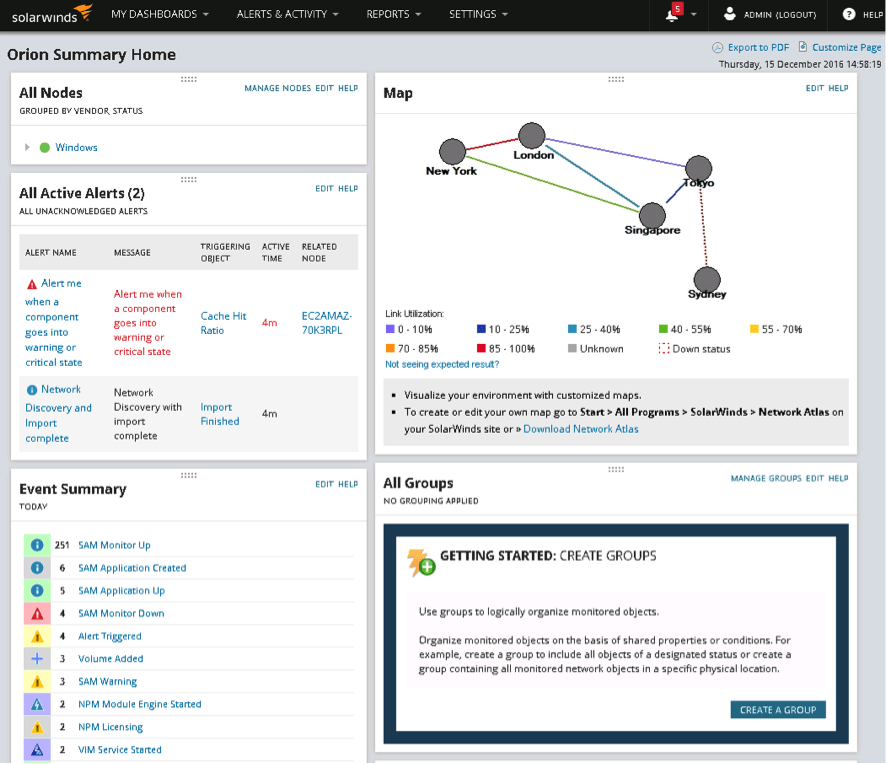
Task: Open the notifications bell icon
Action: pos(672,14)
